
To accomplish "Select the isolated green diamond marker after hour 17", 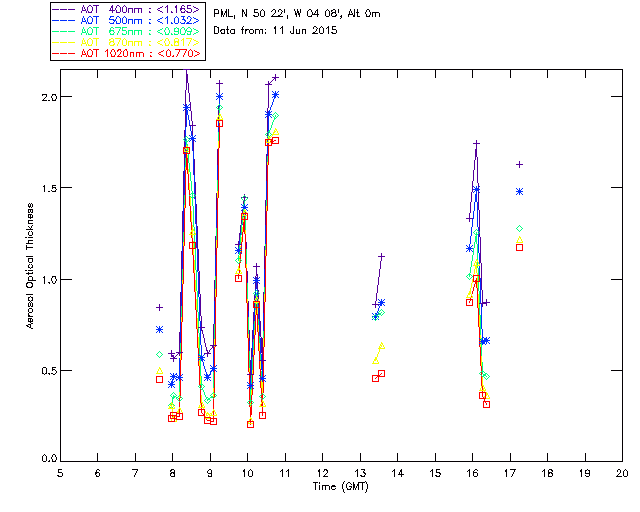I will (x=520, y=229).
